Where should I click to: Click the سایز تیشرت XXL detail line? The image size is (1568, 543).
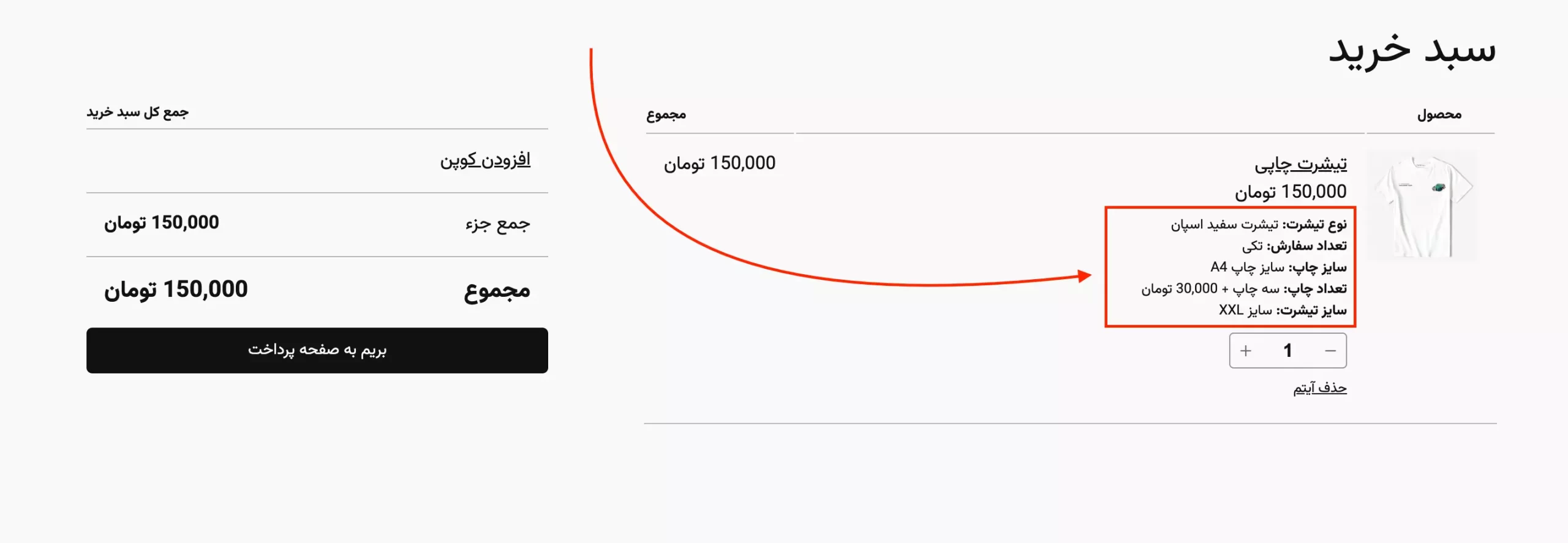[1283, 310]
